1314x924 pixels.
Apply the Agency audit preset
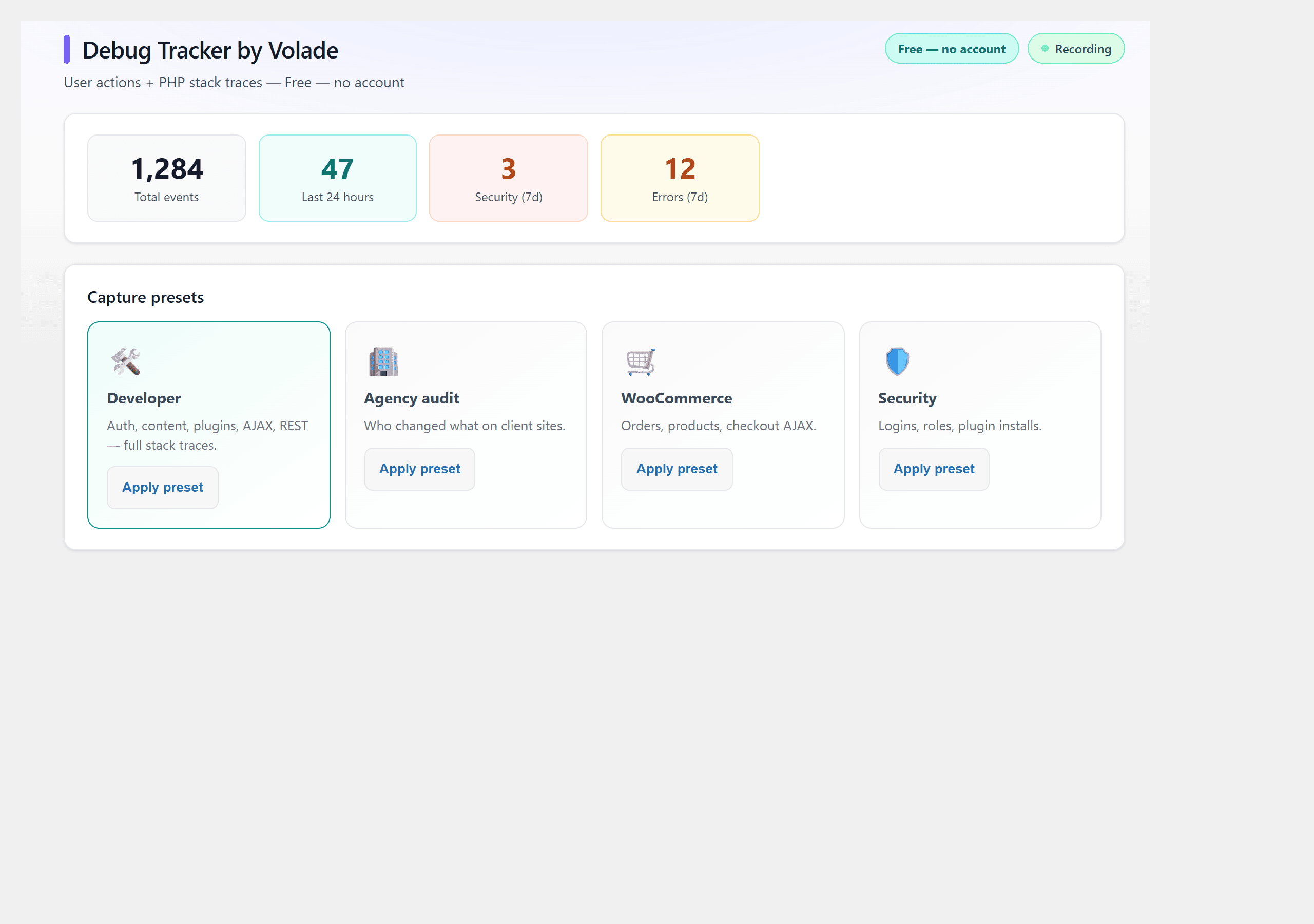pyautogui.click(x=419, y=469)
